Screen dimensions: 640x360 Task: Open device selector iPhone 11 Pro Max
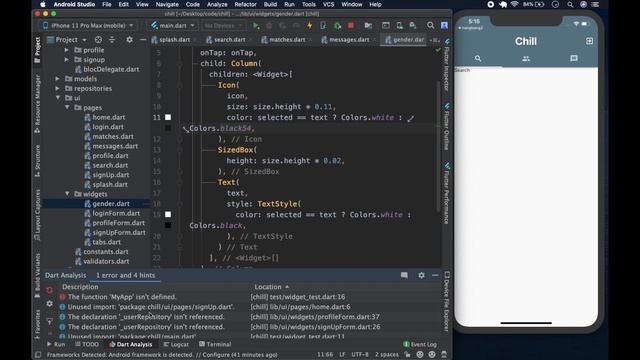point(88,25)
